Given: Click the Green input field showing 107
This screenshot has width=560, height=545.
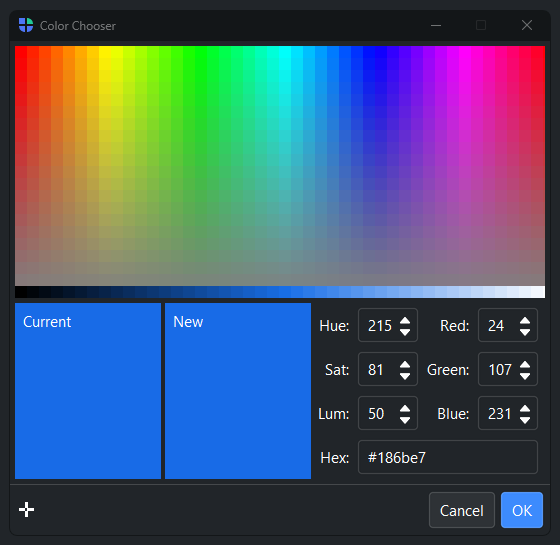Looking at the screenshot, I should 508,369.
